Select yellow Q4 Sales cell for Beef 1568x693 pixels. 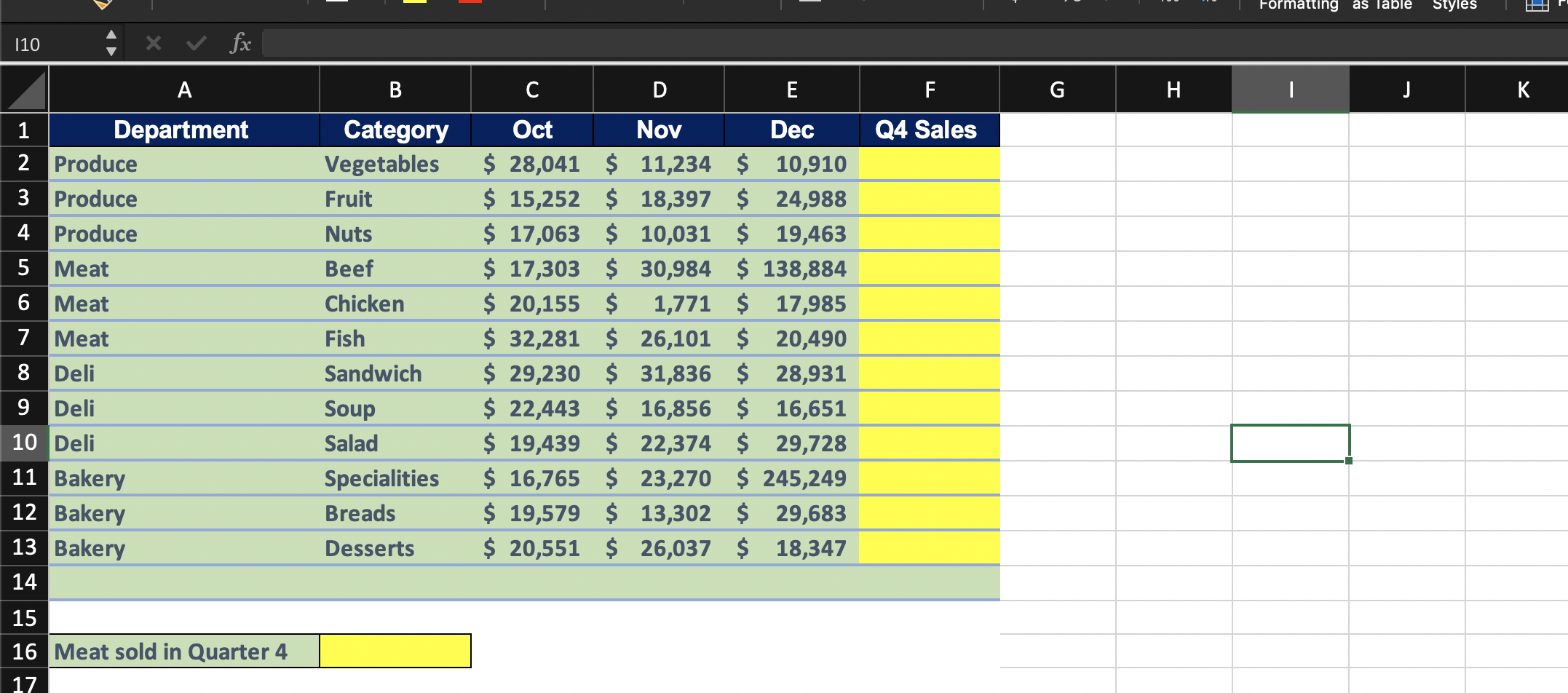tap(930, 269)
